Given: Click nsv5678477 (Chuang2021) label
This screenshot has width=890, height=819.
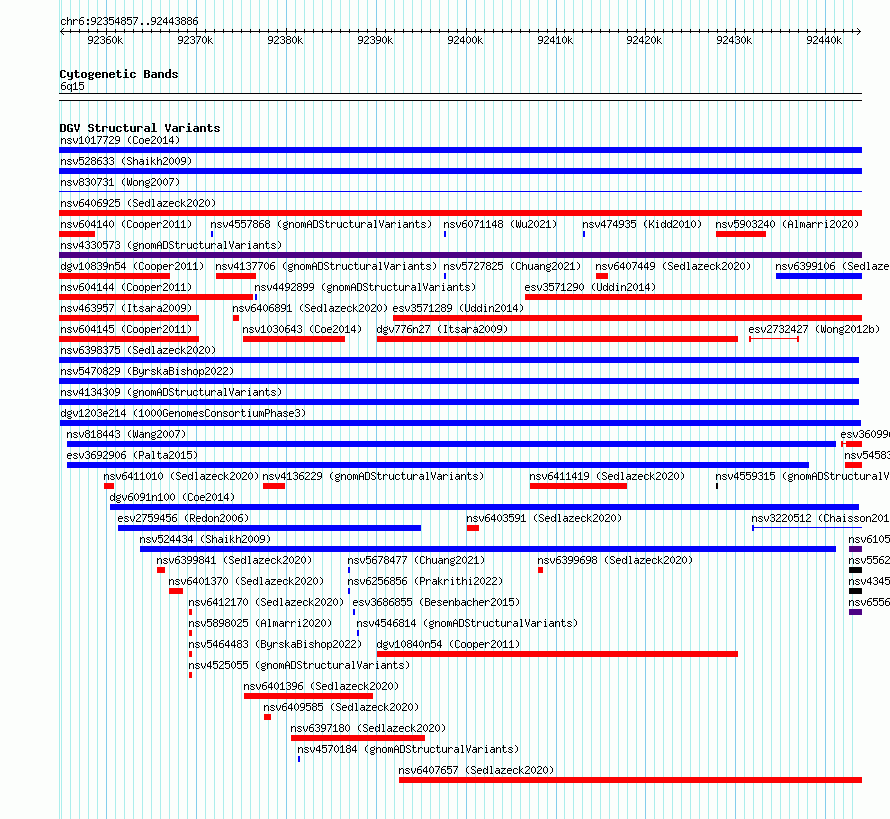Looking at the screenshot, I should click(416, 560).
